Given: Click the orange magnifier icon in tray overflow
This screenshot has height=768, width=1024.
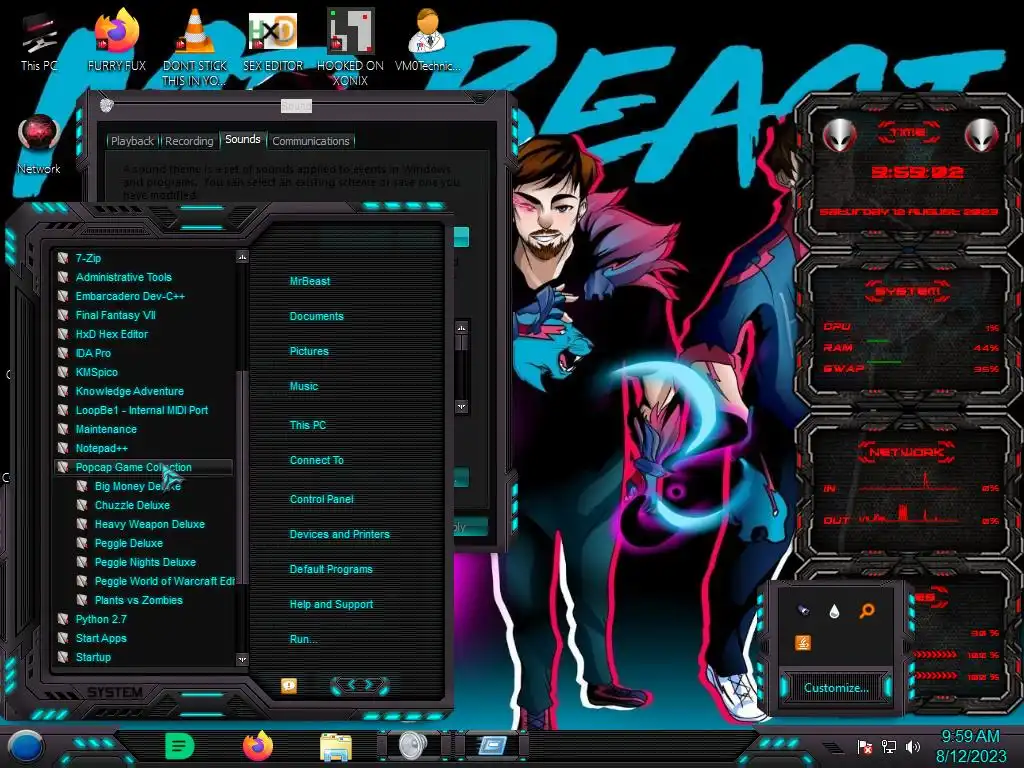Looking at the screenshot, I should 867,611.
